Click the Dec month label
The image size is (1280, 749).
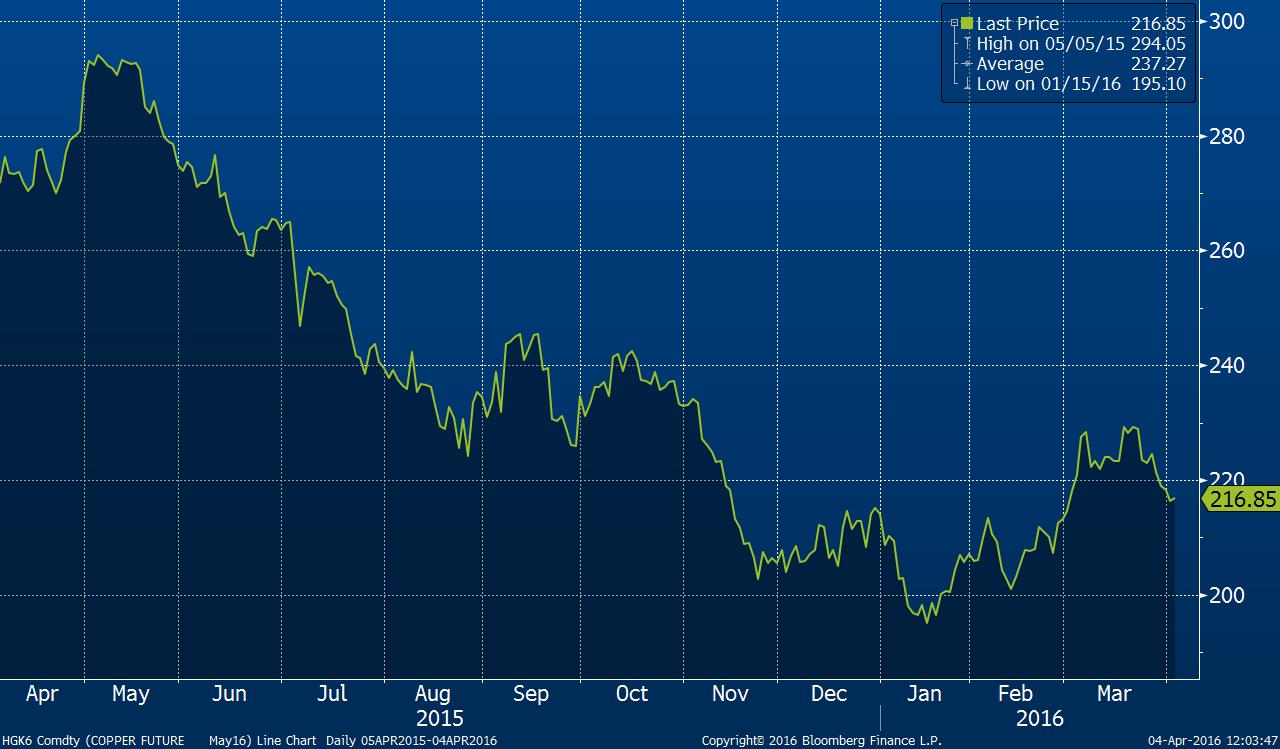[829, 694]
